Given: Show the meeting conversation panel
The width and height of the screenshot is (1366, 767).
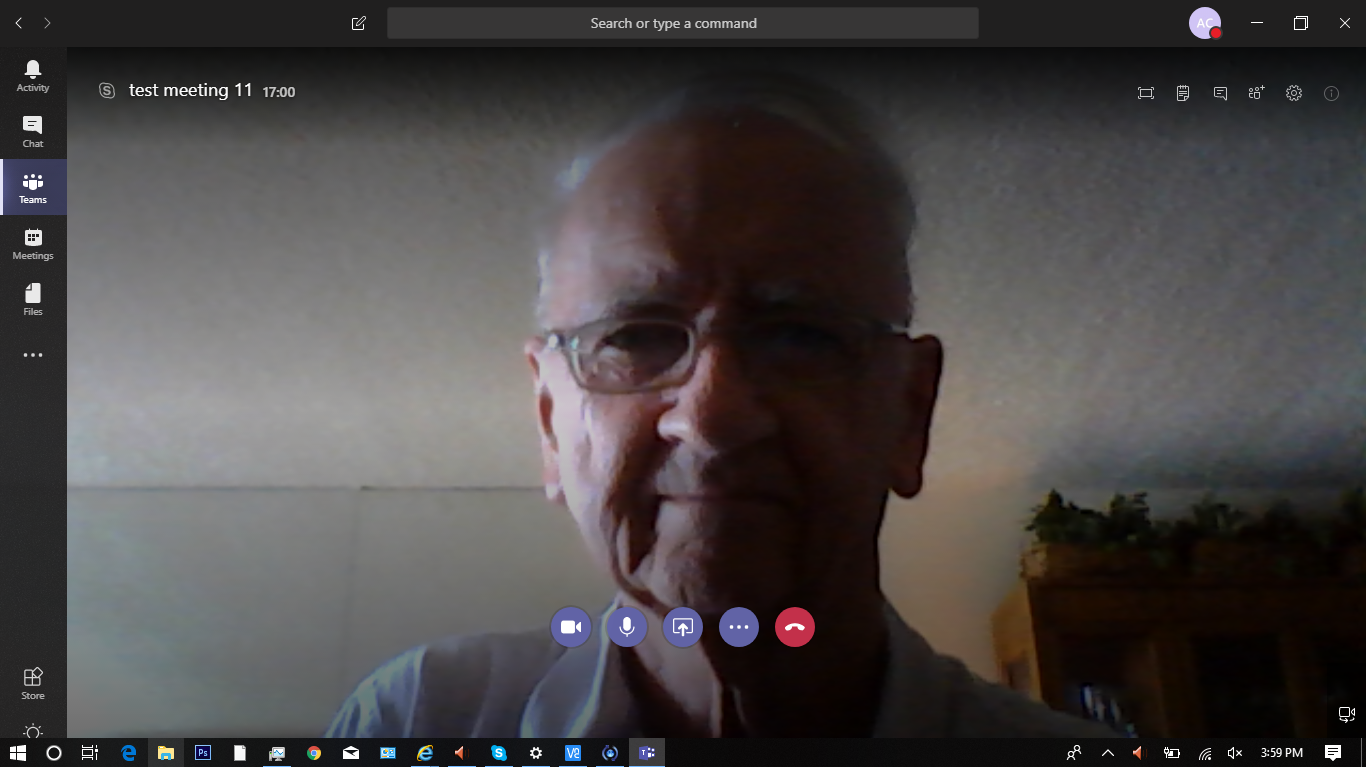Looking at the screenshot, I should (1220, 93).
